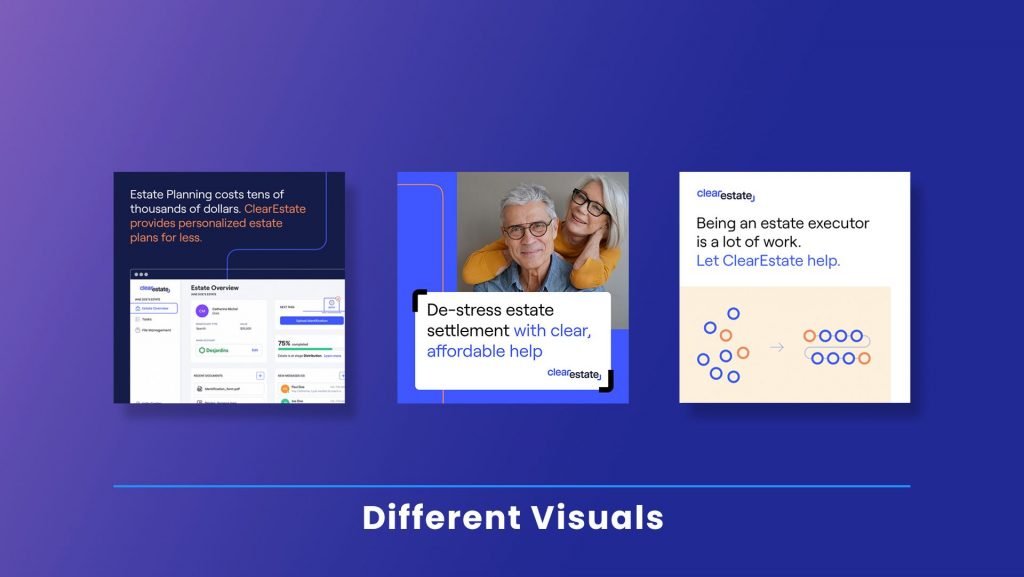The image size is (1024, 577).
Task: Open Tasks in the mockup sidebar
Action: click(144, 319)
